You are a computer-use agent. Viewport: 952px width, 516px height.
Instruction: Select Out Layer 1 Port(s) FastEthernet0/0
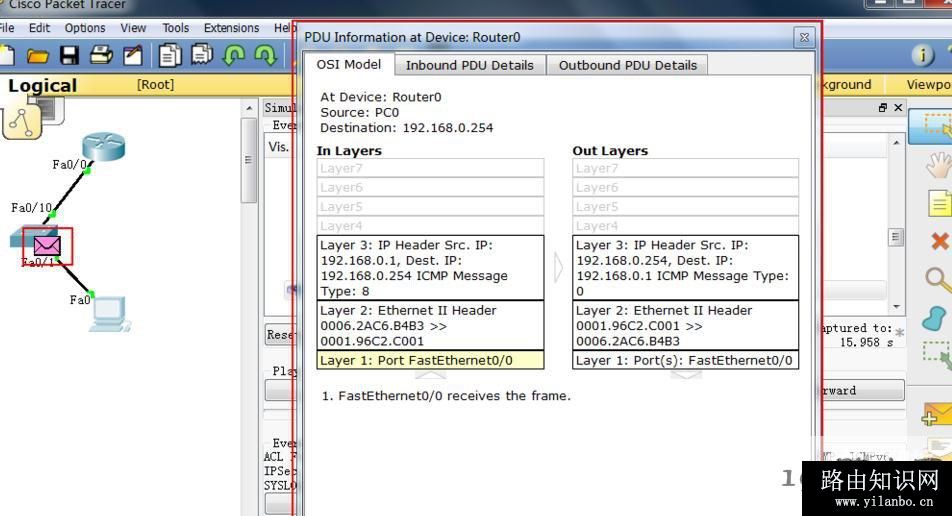click(x=685, y=360)
